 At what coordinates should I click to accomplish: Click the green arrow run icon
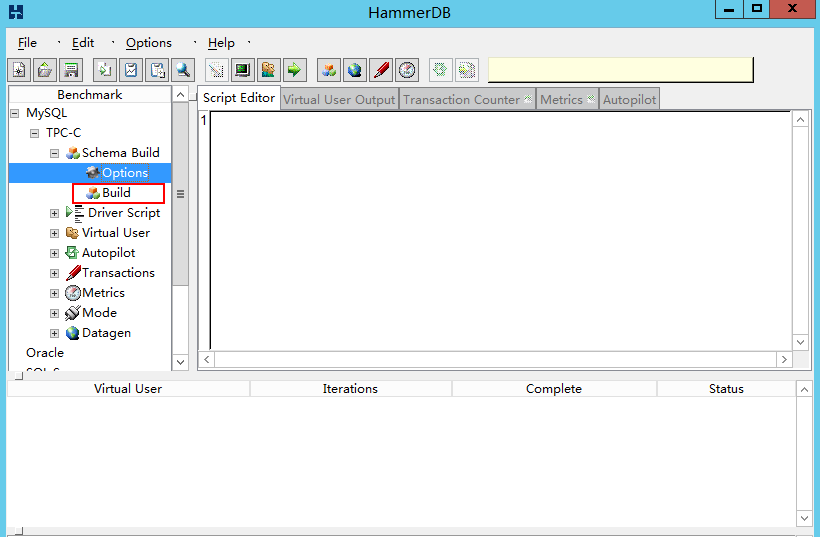coord(294,70)
